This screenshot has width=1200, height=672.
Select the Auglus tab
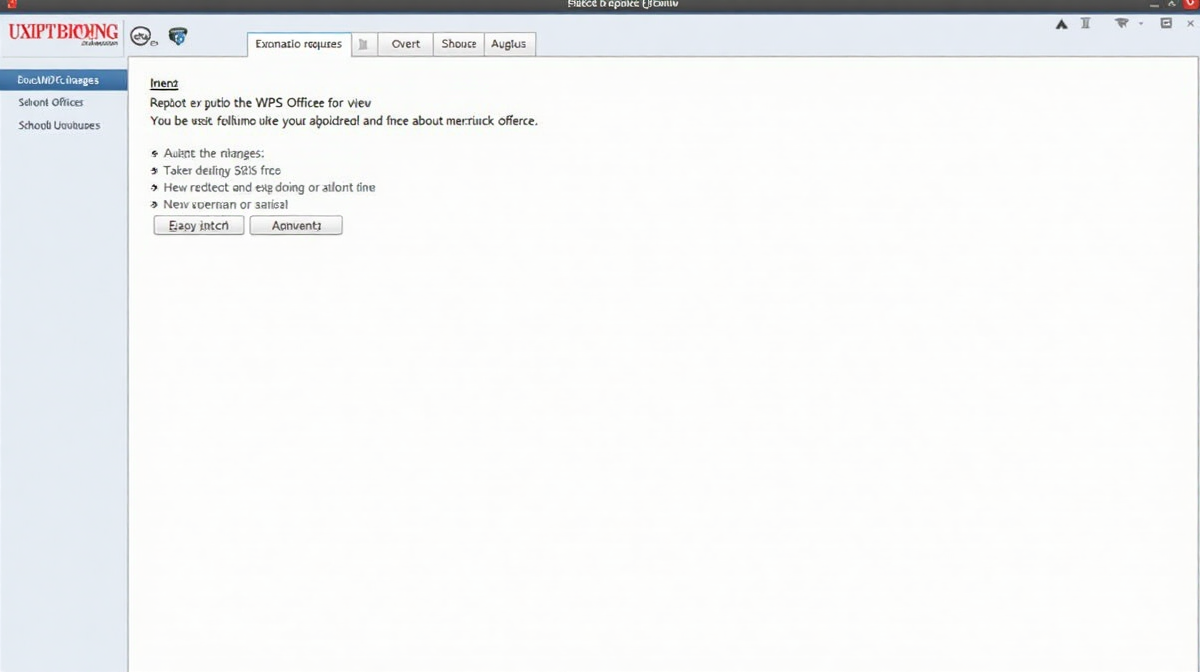[509, 44]
